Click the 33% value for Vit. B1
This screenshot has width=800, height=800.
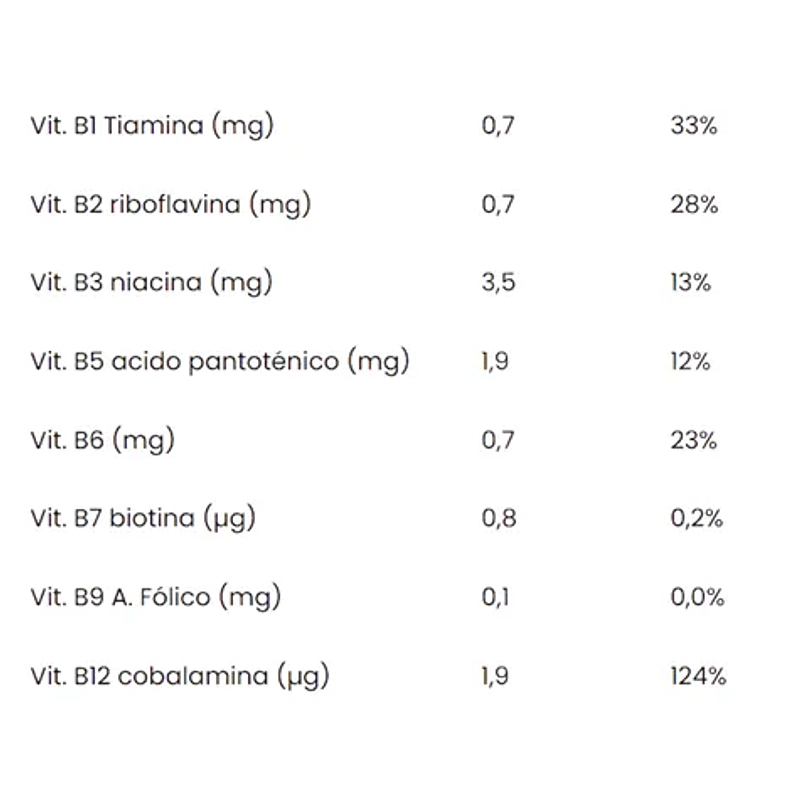[x=694, y=126]
